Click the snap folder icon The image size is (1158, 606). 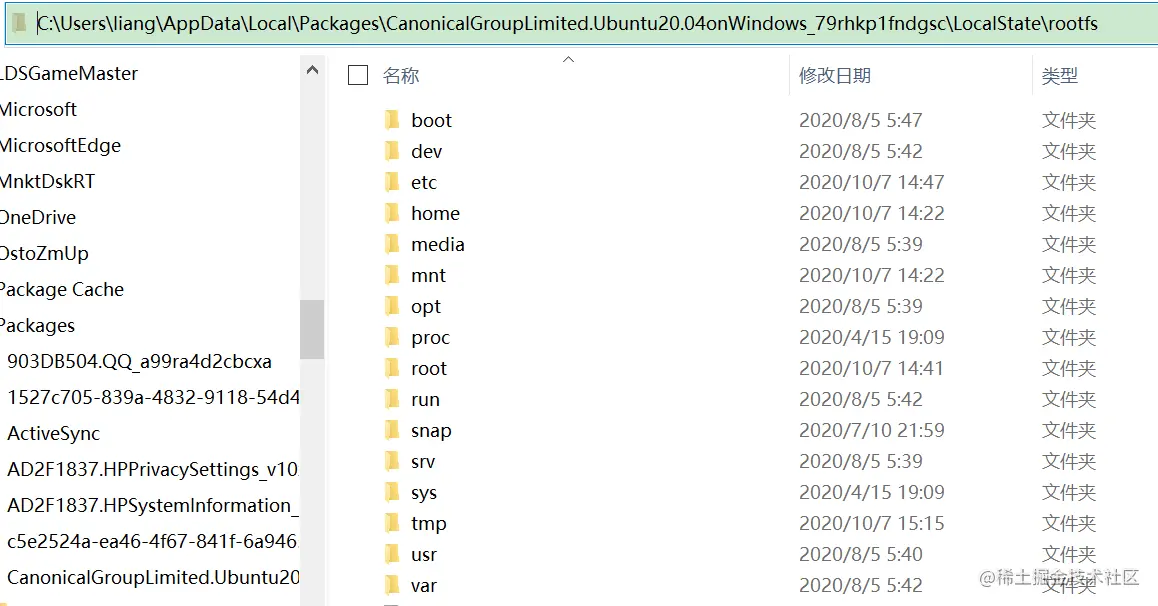click(x=392, y=430)
